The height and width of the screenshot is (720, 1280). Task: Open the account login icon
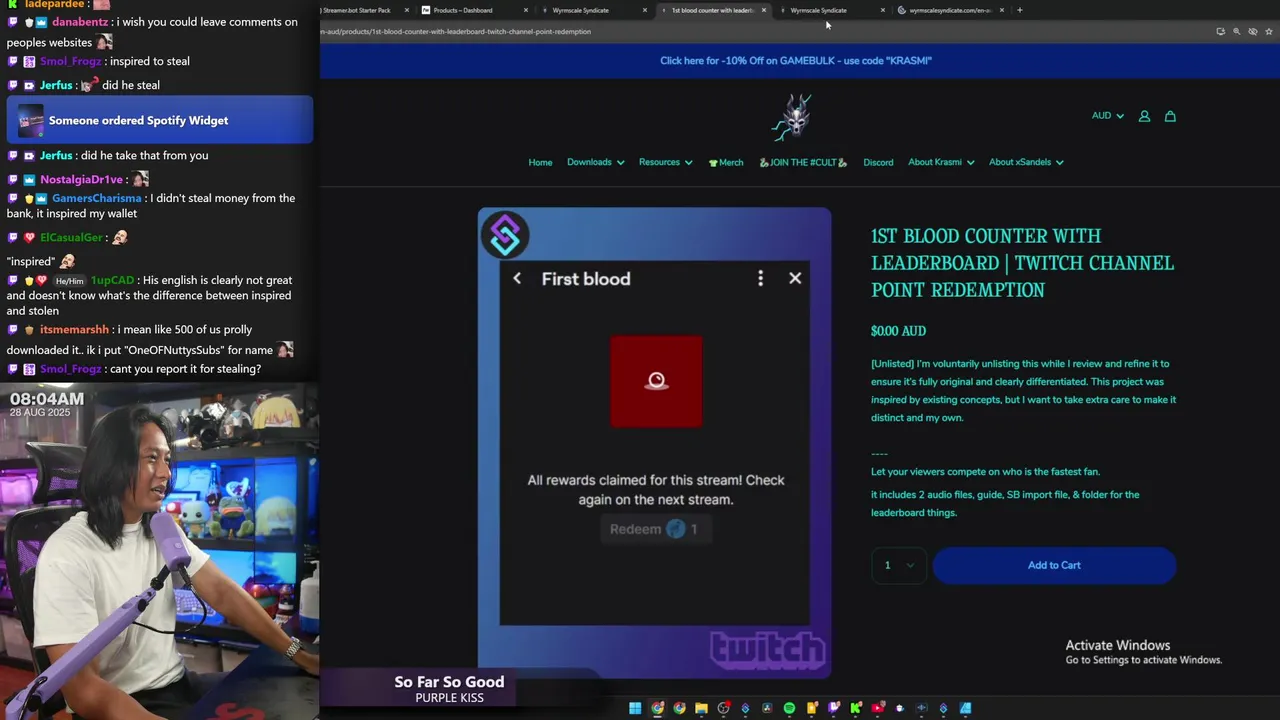1144,116
